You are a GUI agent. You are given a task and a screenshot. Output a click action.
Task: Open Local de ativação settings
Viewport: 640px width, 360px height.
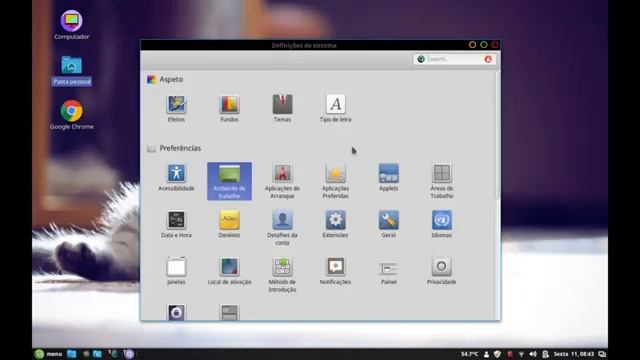229,271
